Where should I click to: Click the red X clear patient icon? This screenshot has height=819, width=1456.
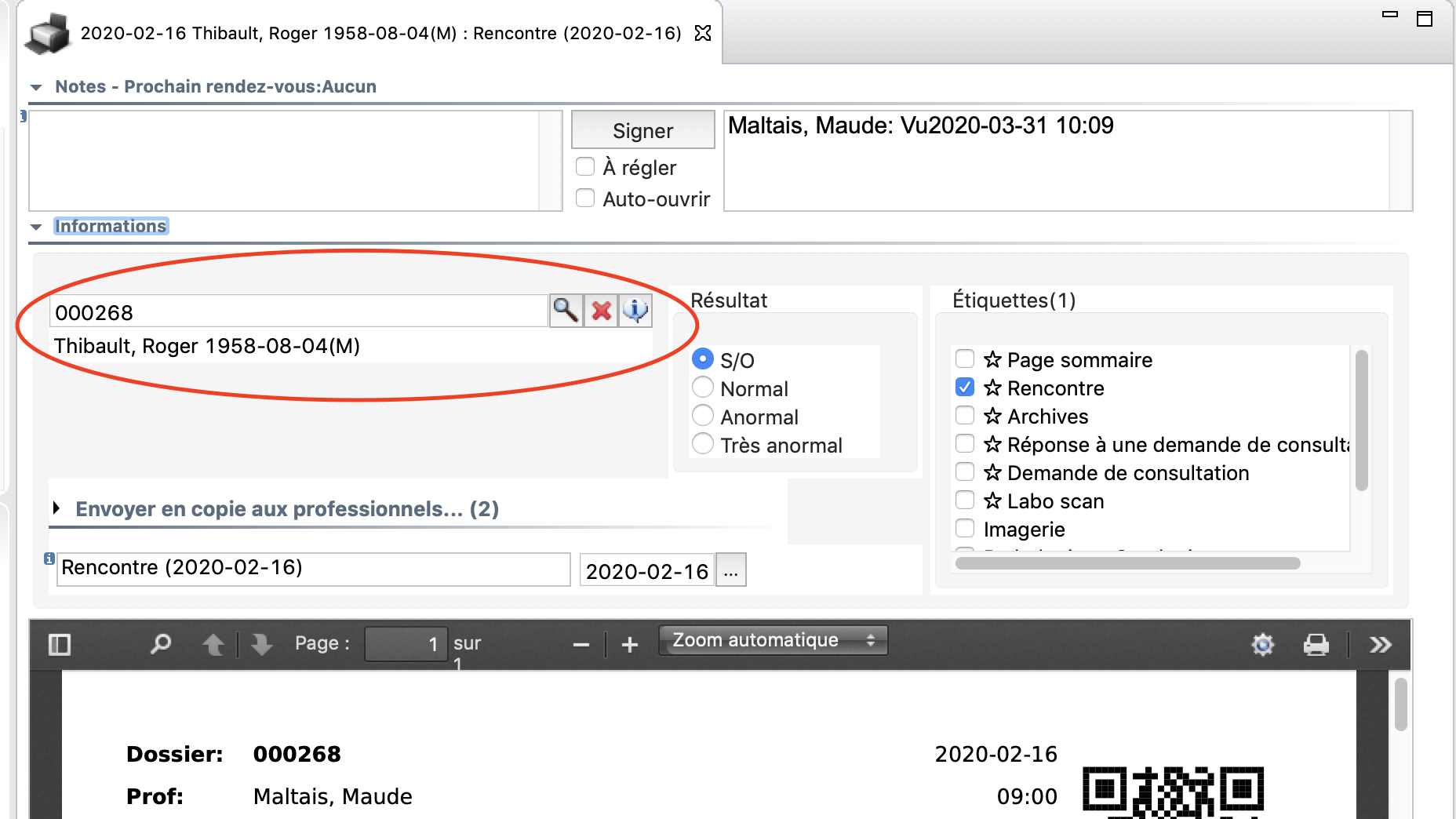click(601, 311)
